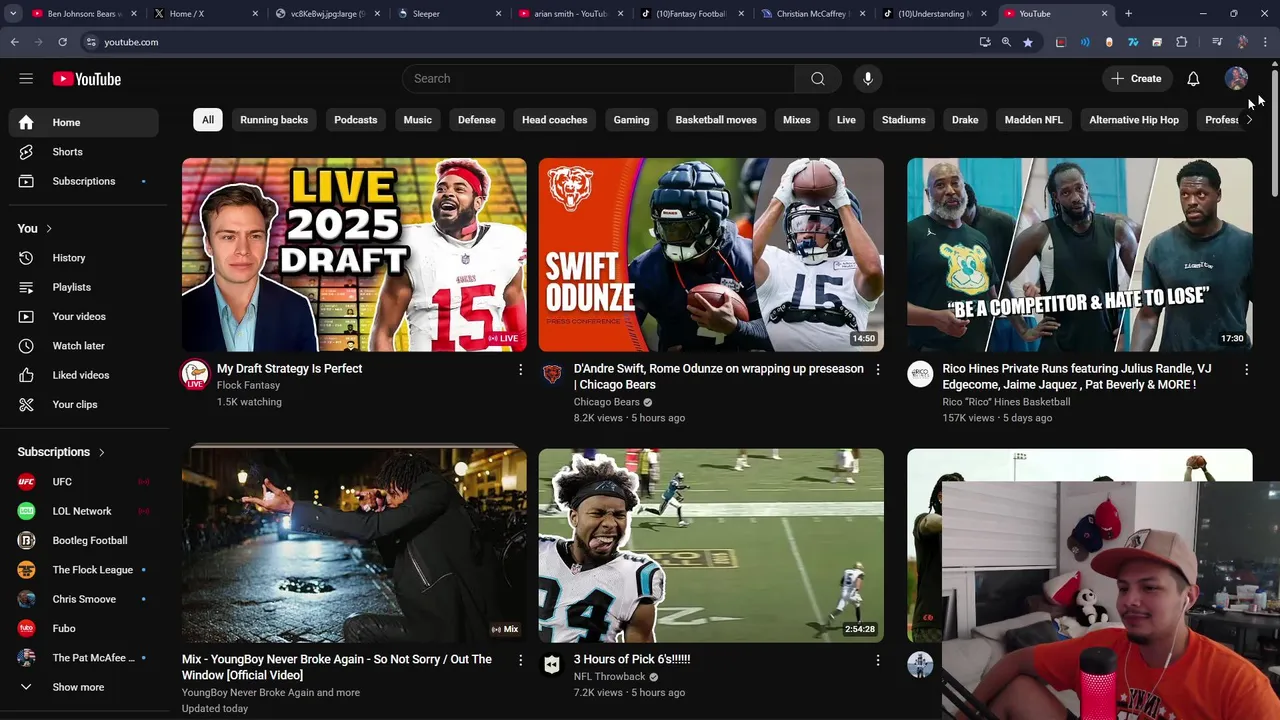1280x720 pixels.
Task: Start voice search with microphone
Action: coord(868,79)
